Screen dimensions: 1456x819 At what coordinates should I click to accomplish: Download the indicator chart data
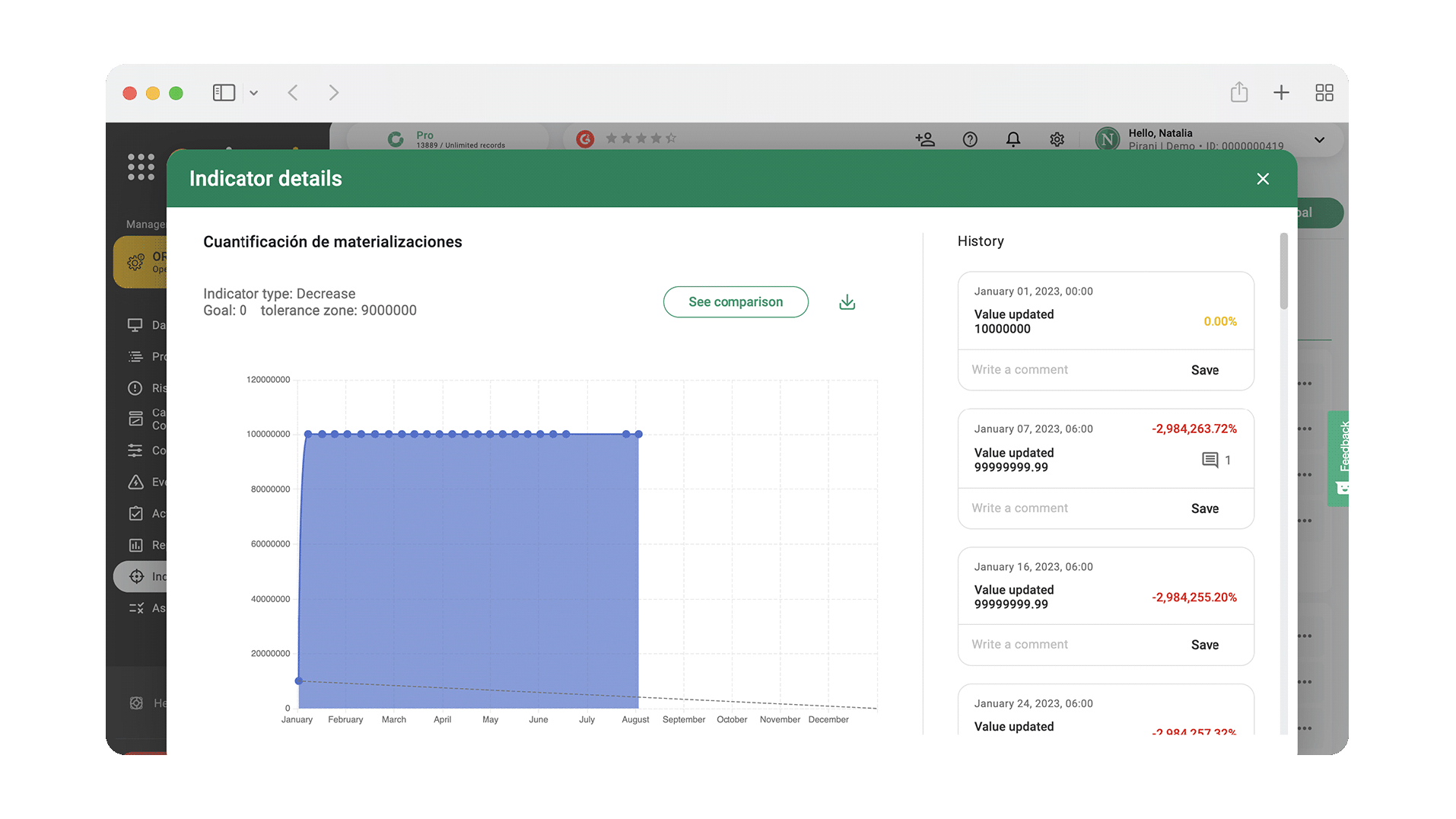tap(847, 302)
